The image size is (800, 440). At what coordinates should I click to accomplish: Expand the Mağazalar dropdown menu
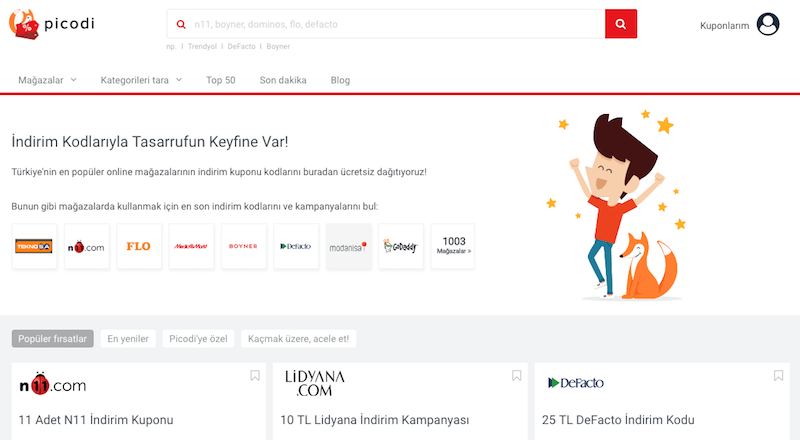click(x=47, y=80)
